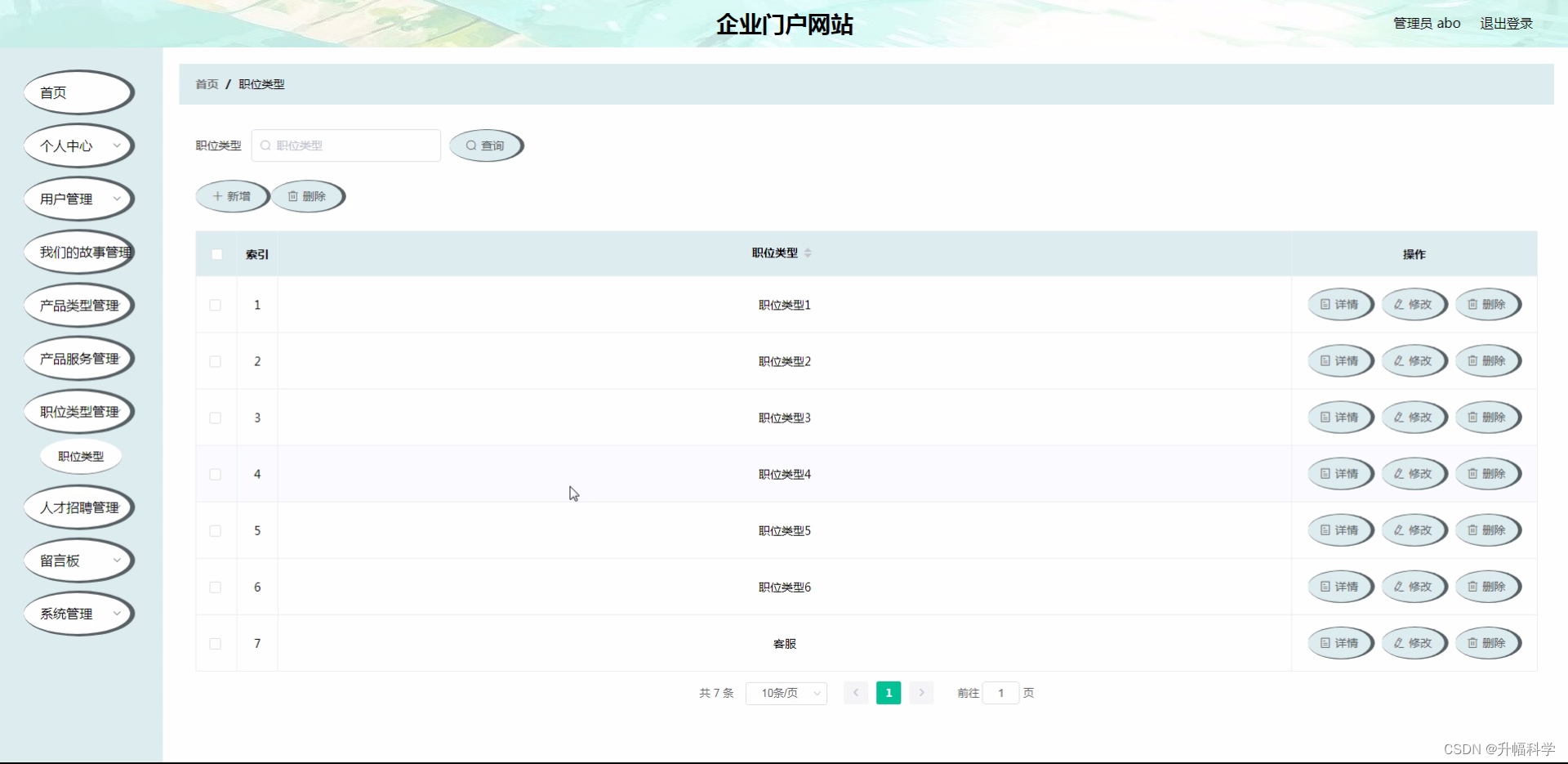Check the row checkbox for 职位类型4

[x=216, y=474]
